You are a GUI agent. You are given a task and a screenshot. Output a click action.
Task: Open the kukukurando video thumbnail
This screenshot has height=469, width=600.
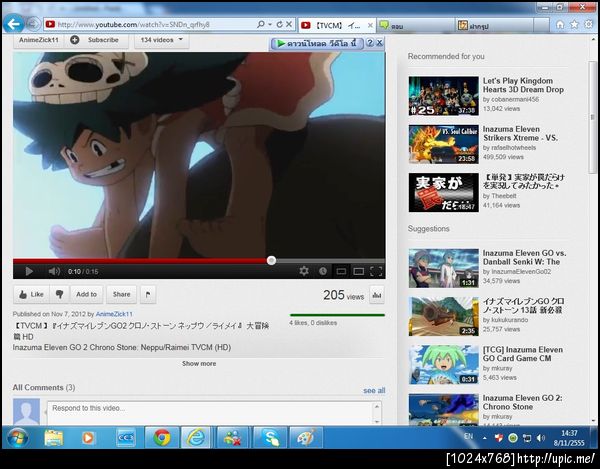tap(443, 316)
